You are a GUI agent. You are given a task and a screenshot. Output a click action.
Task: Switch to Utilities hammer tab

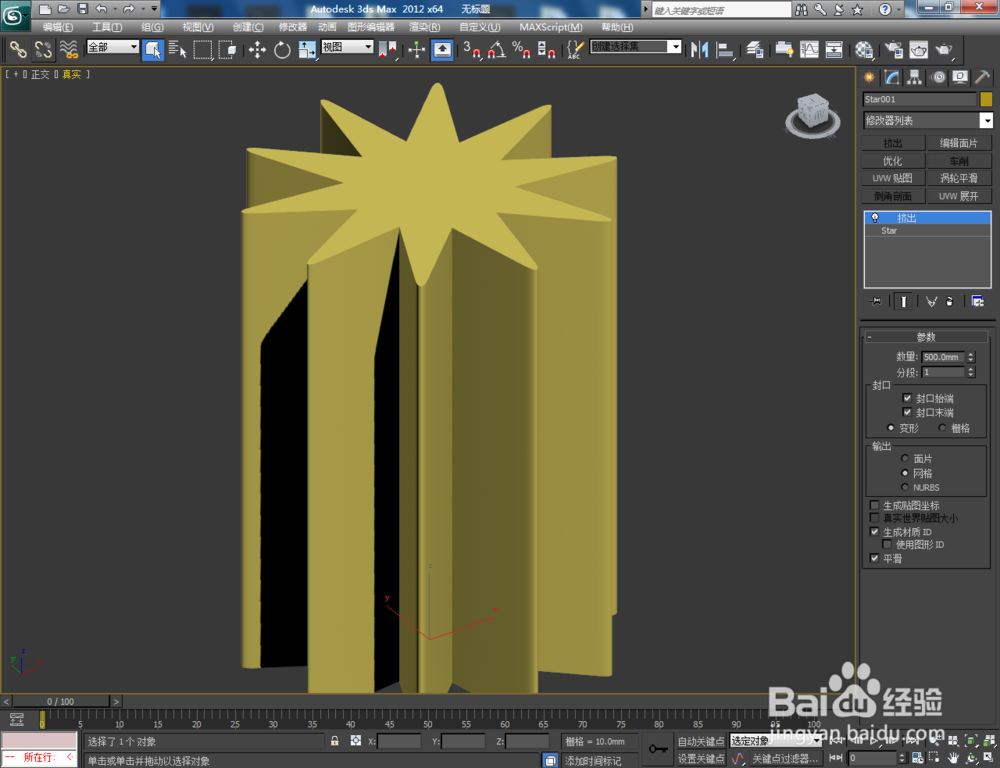(982, 77)
